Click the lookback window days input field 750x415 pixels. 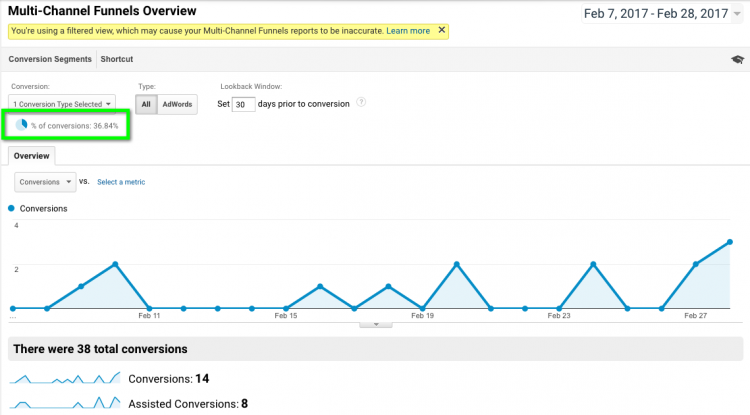point(243,104)
